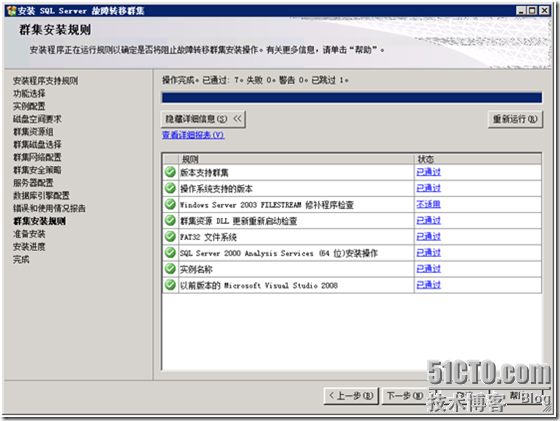Click the rule text 群集资源 DLL 更新重新启动检查
560x421 pixels.
point(239,221)
